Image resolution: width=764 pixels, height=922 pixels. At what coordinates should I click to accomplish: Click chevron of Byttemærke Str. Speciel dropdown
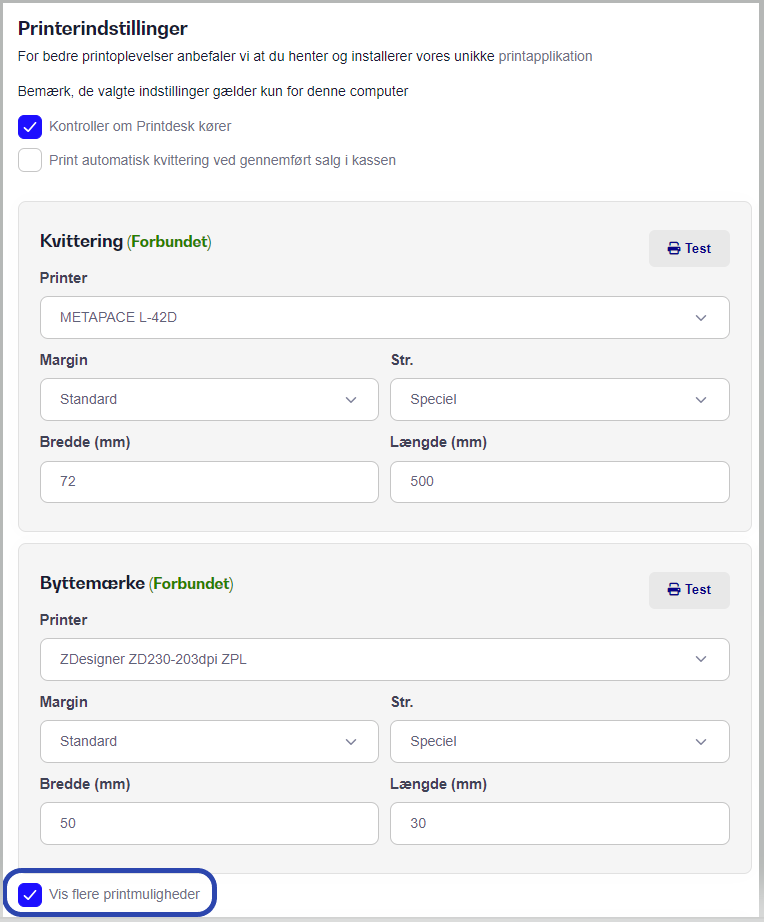pyautogui.click(x=700, y=742)
